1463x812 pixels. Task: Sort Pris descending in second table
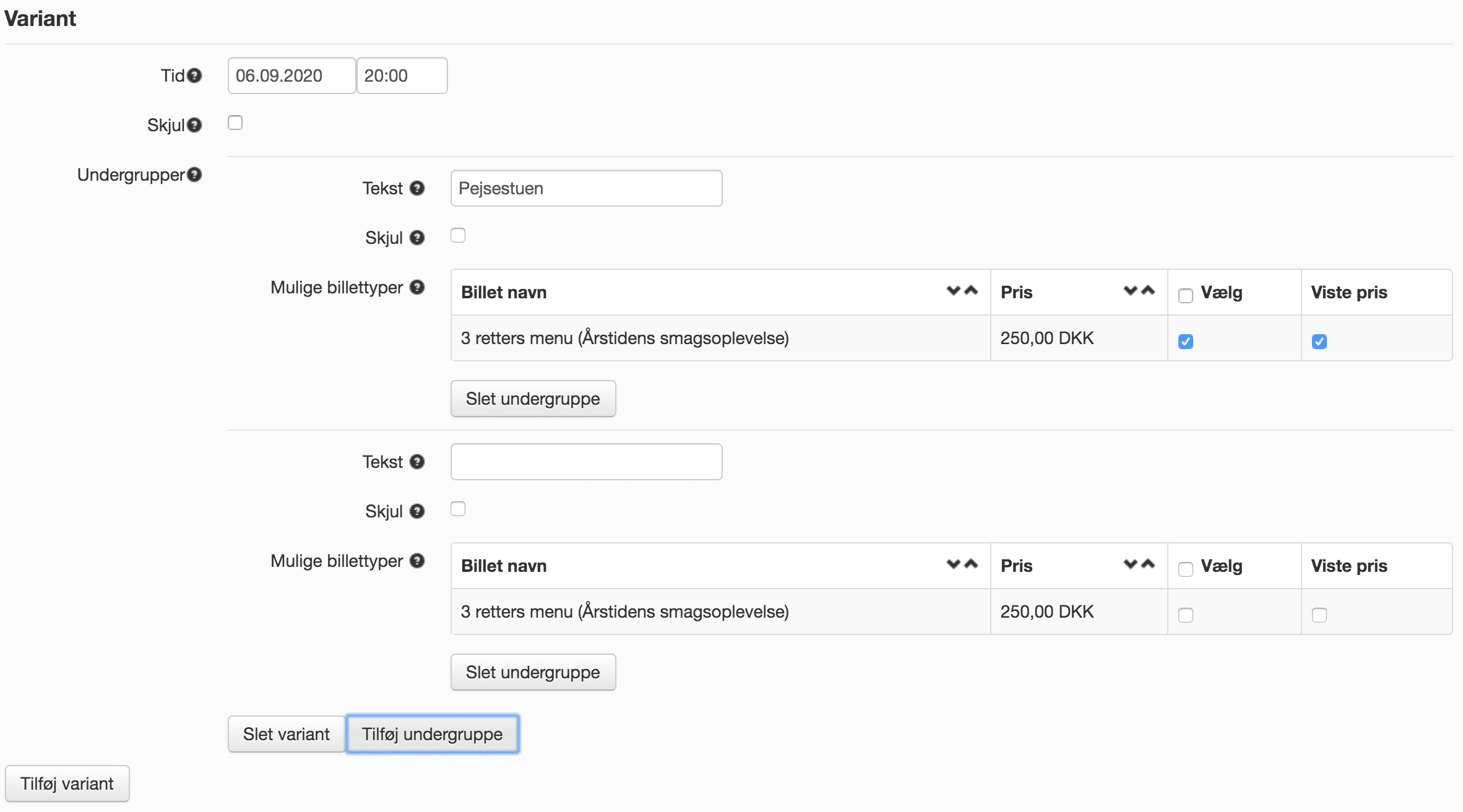point(1131,564)
